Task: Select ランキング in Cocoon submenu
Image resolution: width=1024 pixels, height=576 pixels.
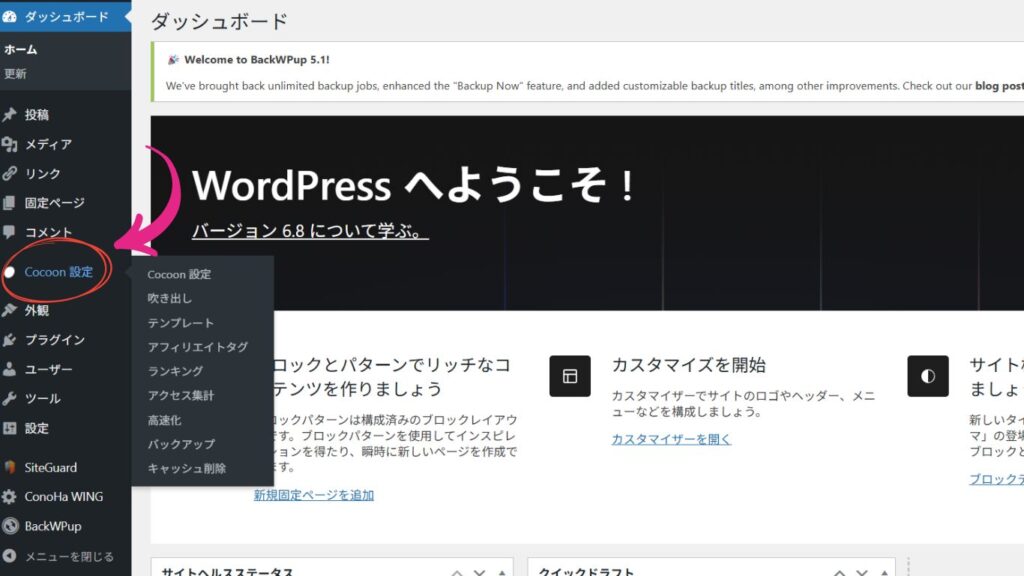Action: tap(175, 371)
